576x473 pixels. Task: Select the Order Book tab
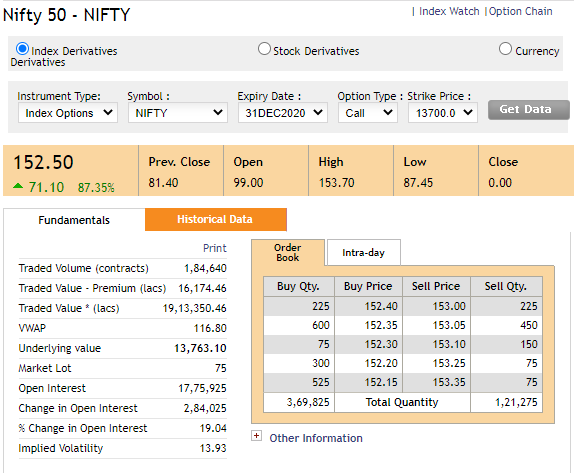click(x=288, y=253)
